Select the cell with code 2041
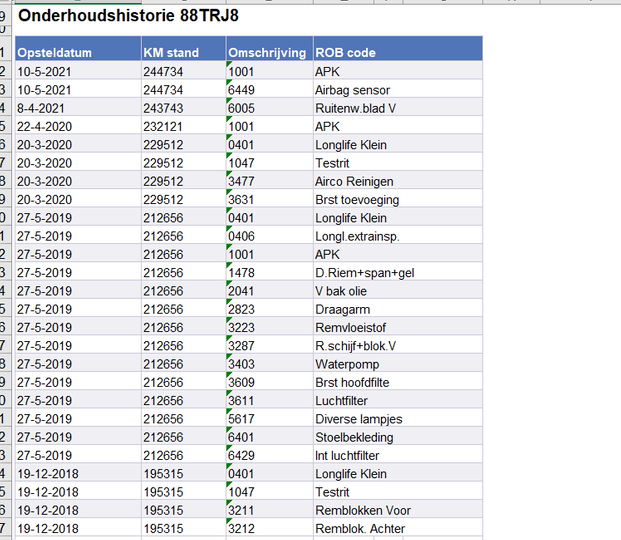621x540 pixels. [269, 291]
